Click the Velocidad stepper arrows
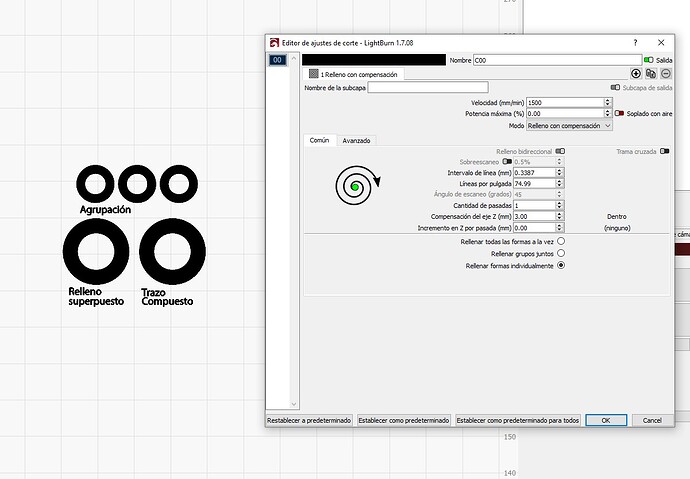 [608, 102]
